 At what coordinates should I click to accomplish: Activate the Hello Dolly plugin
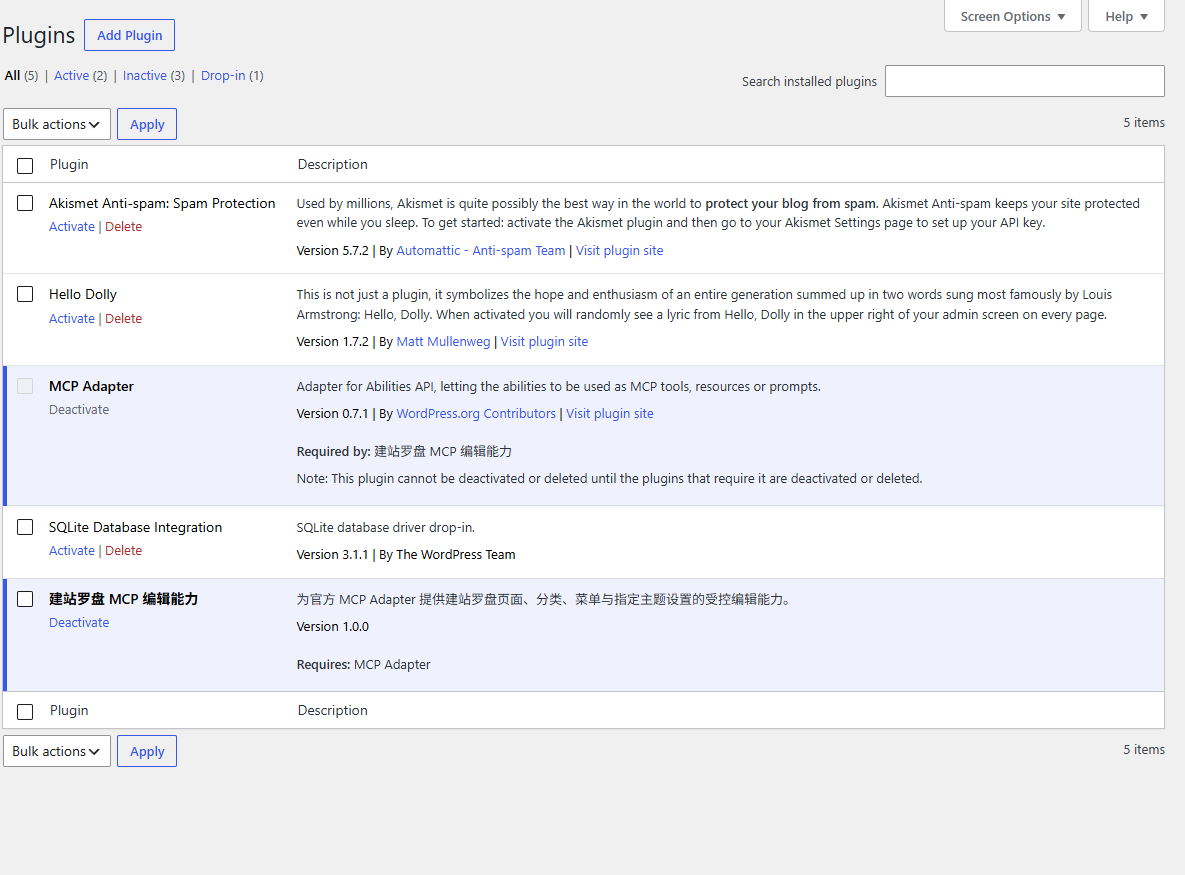click(x=72, y=319)
